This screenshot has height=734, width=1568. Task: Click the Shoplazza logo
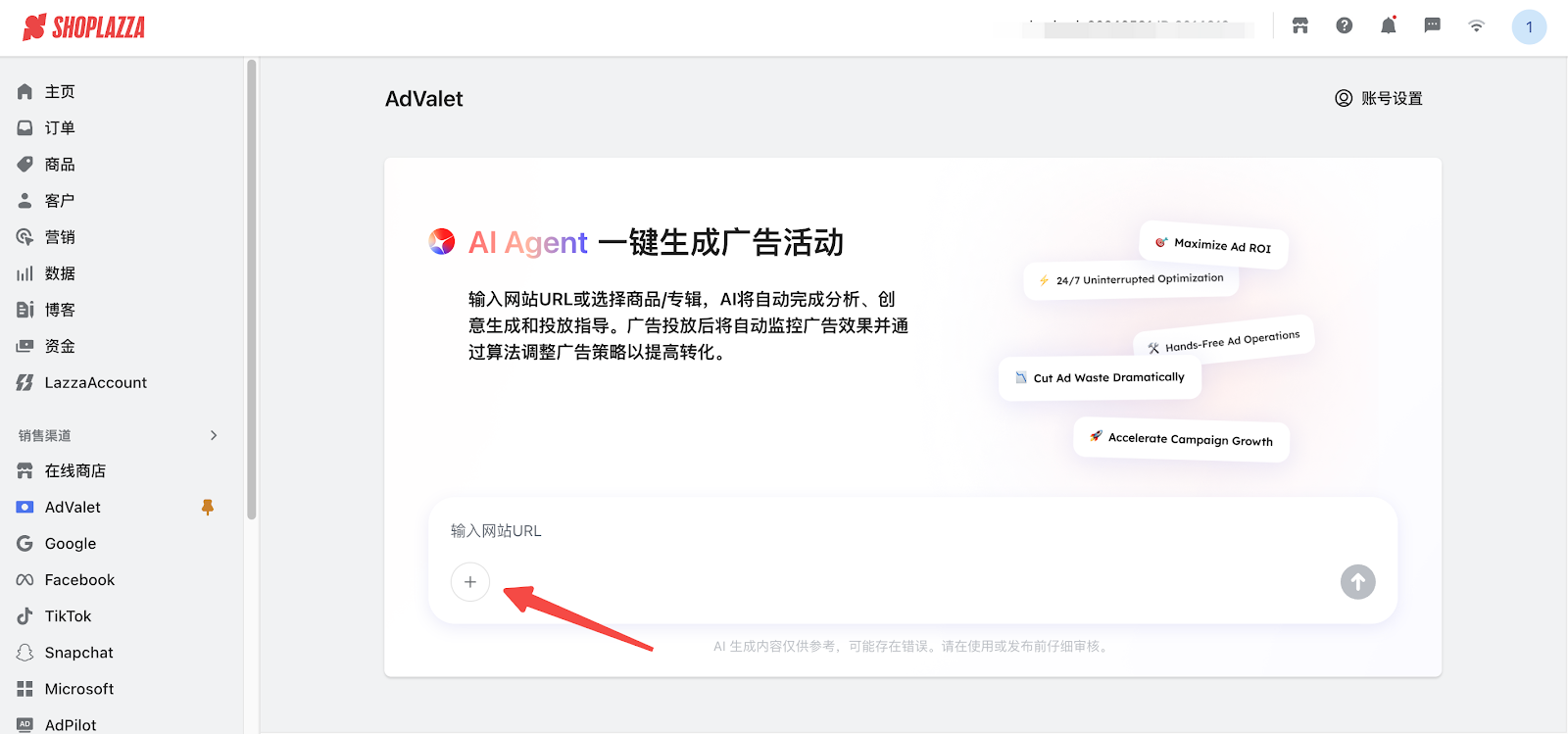pyautogui.click(x=84, y=27)
